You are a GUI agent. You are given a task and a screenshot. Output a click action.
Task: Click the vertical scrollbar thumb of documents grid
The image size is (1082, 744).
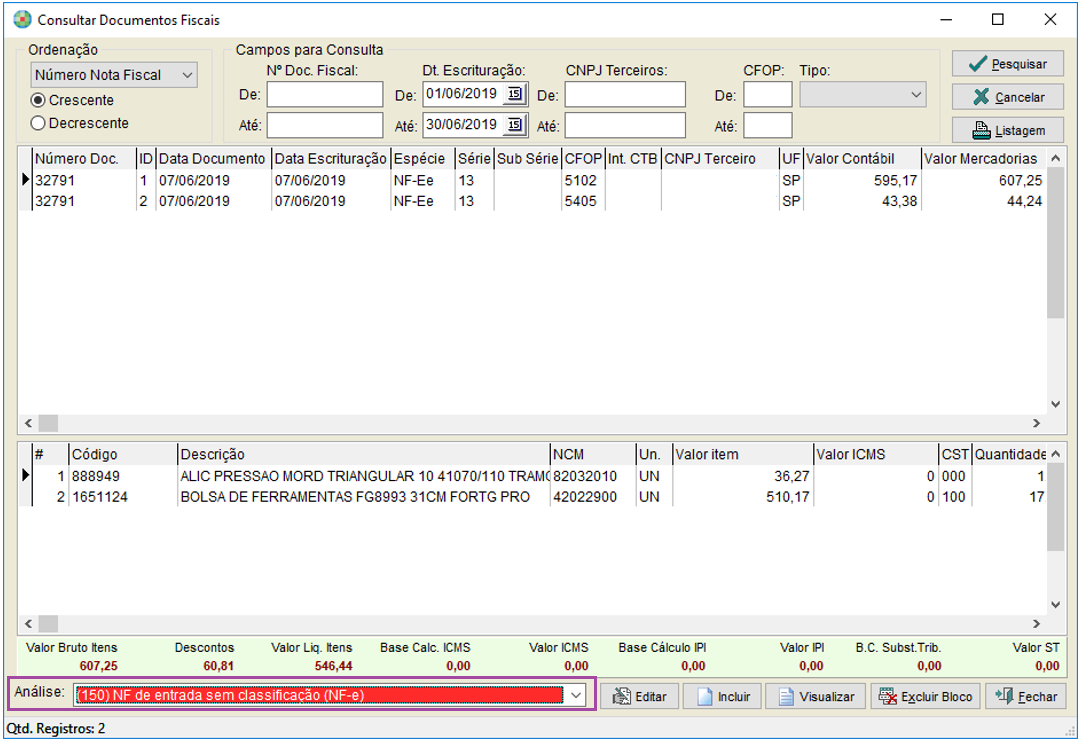(1055, 242)
